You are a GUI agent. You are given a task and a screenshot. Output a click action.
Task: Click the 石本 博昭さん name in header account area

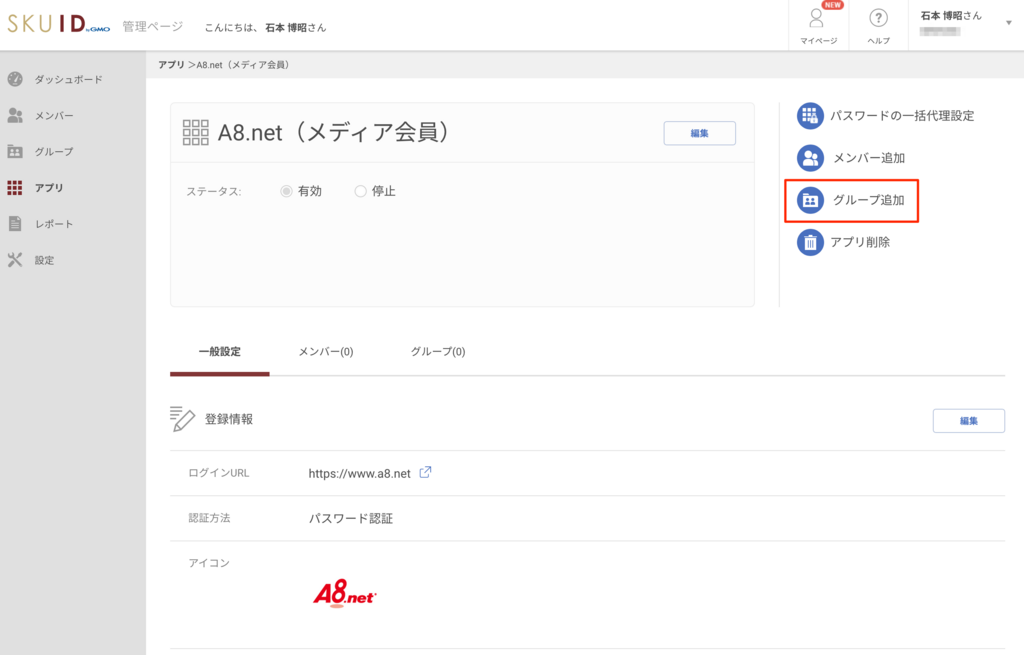(x=951, y=16)
